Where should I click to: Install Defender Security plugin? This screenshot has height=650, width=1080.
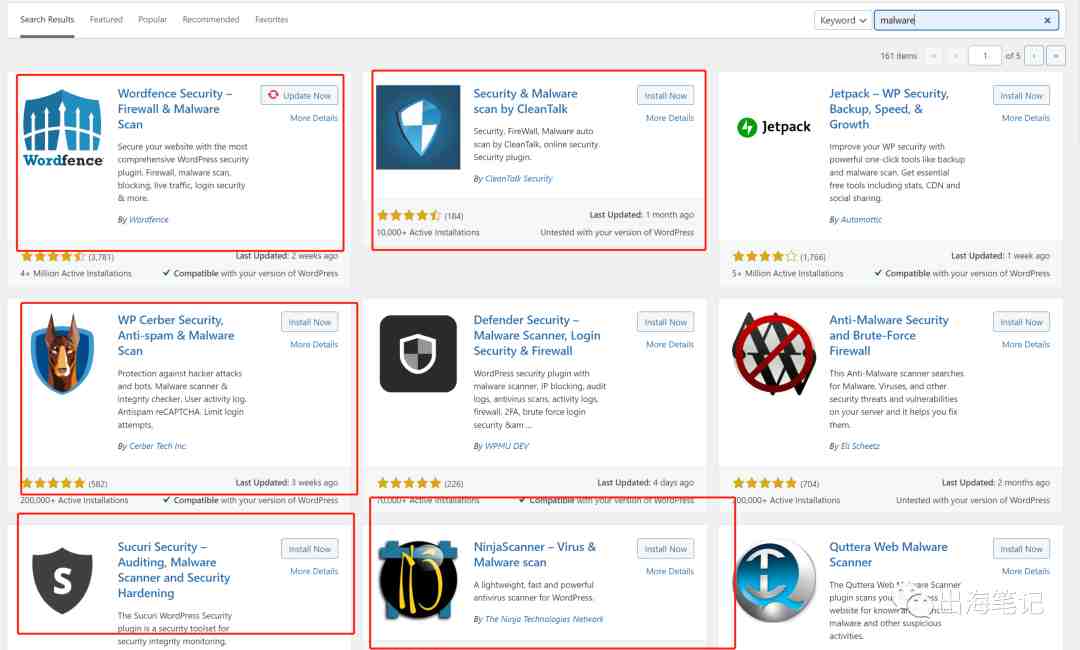pos(665,322)
